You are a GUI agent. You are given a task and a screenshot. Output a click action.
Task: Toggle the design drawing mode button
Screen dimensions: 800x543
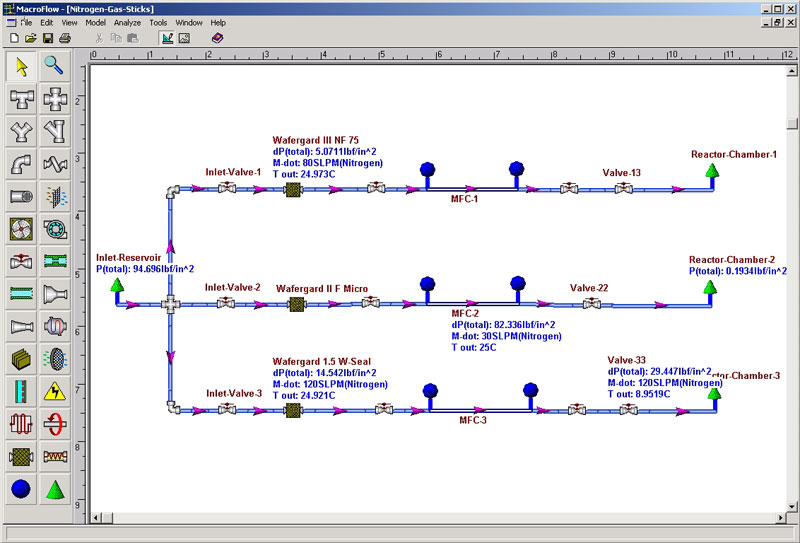coord(167,38)
